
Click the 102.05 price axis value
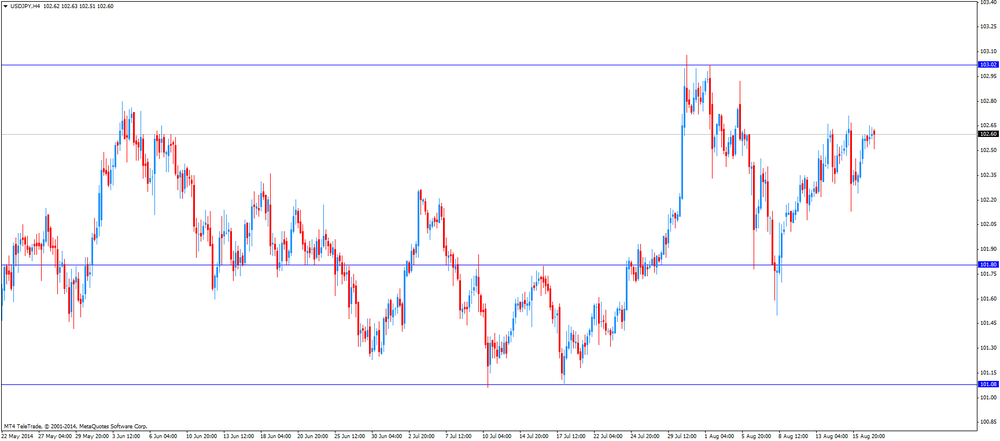(988, 224)
